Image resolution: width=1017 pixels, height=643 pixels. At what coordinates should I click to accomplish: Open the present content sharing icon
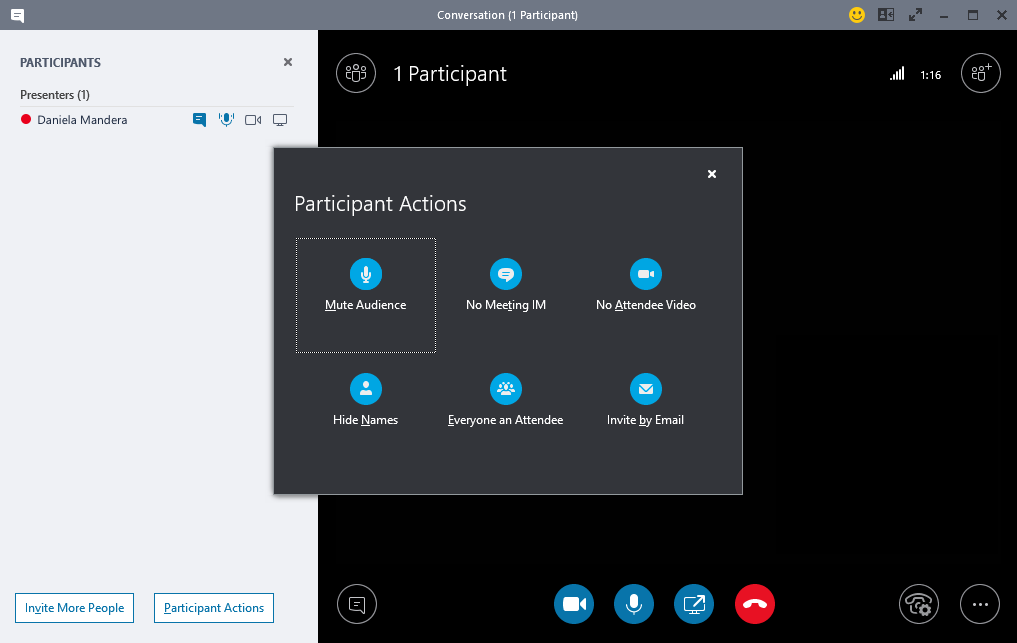(693, 604)
